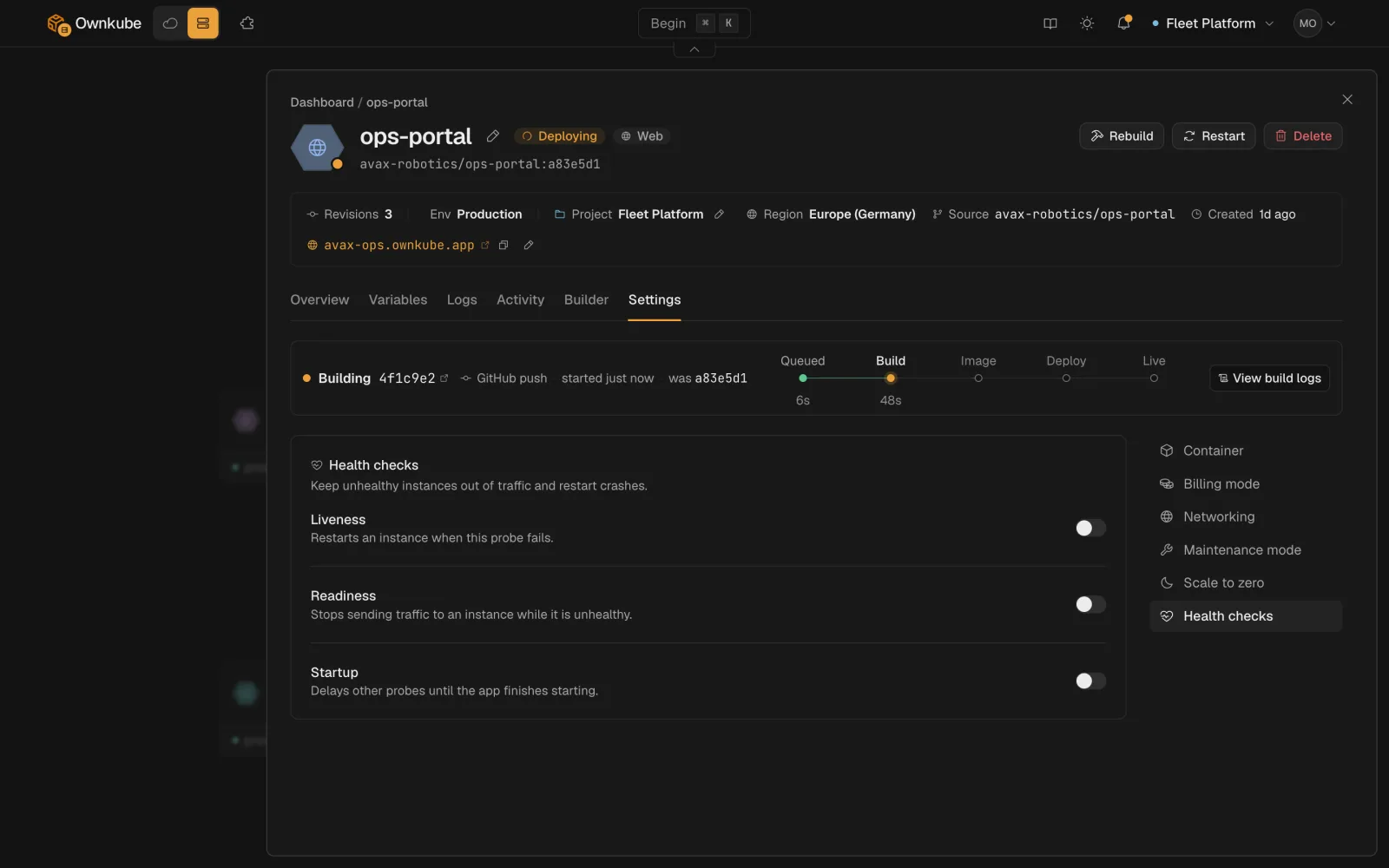Open the documentation book icon
This screenshot has width=1389, height=868.
[x=1050, y=23]
